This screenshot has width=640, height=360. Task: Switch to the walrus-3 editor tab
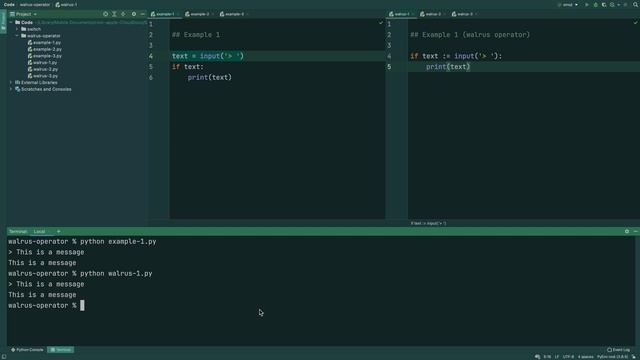(464, 14)
